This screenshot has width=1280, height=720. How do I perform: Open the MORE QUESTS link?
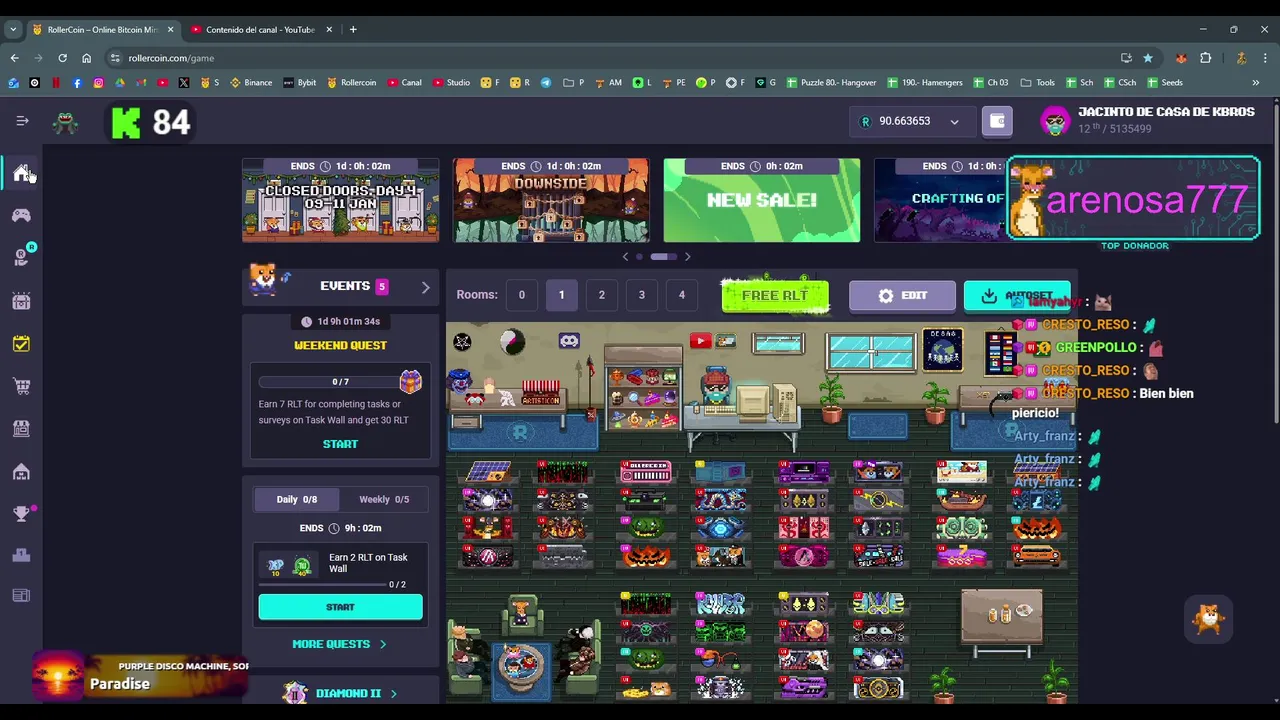tap(340, 644)
